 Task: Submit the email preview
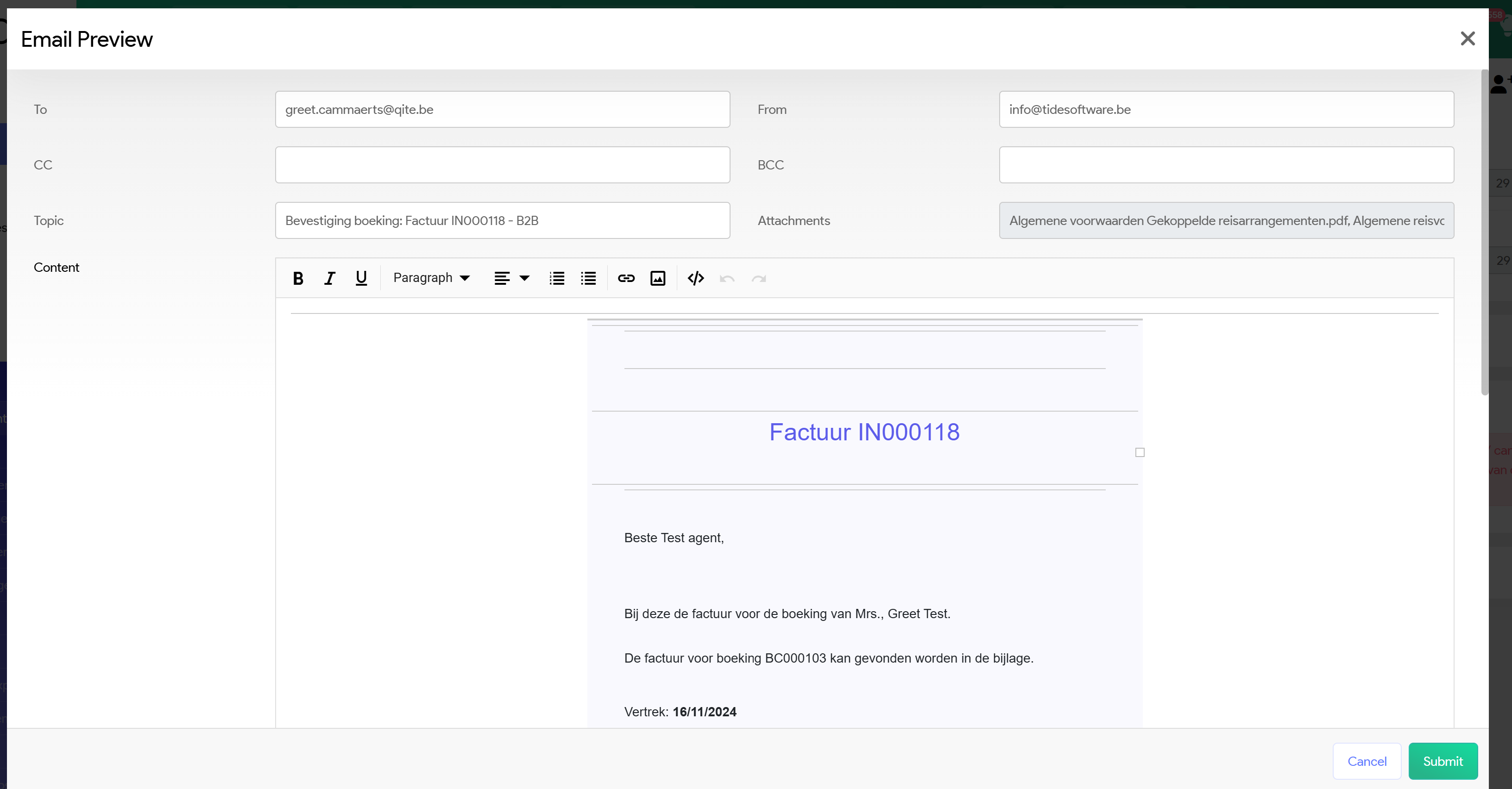1442,761
